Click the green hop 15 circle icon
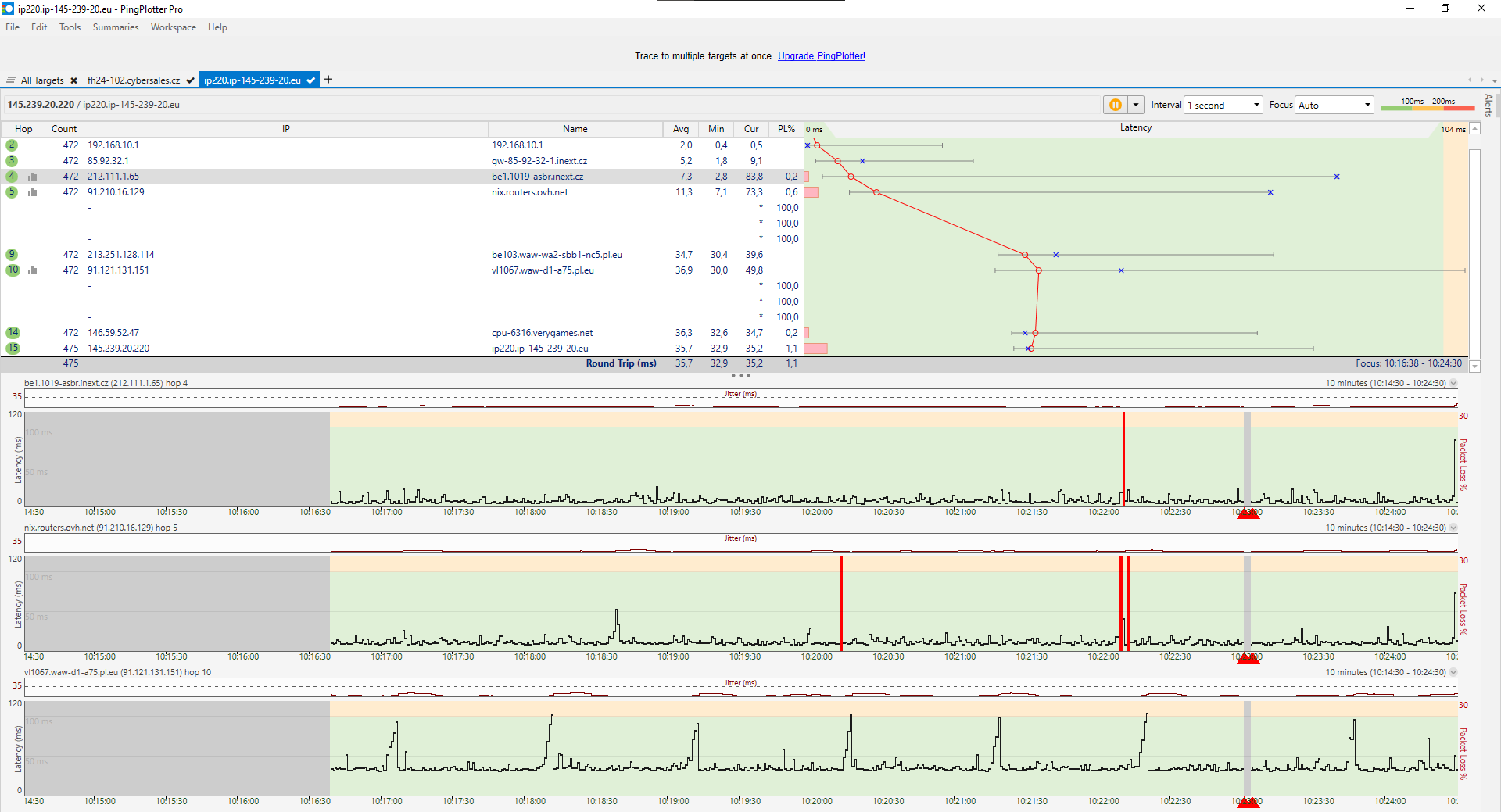This screenshot has width=1501, height=812. pos(13,349)
